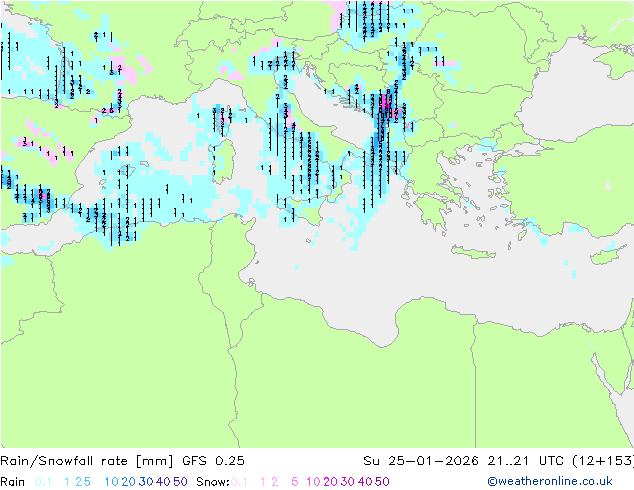
Task: Select the Snow legend value 5
Action: click(295, 482)
